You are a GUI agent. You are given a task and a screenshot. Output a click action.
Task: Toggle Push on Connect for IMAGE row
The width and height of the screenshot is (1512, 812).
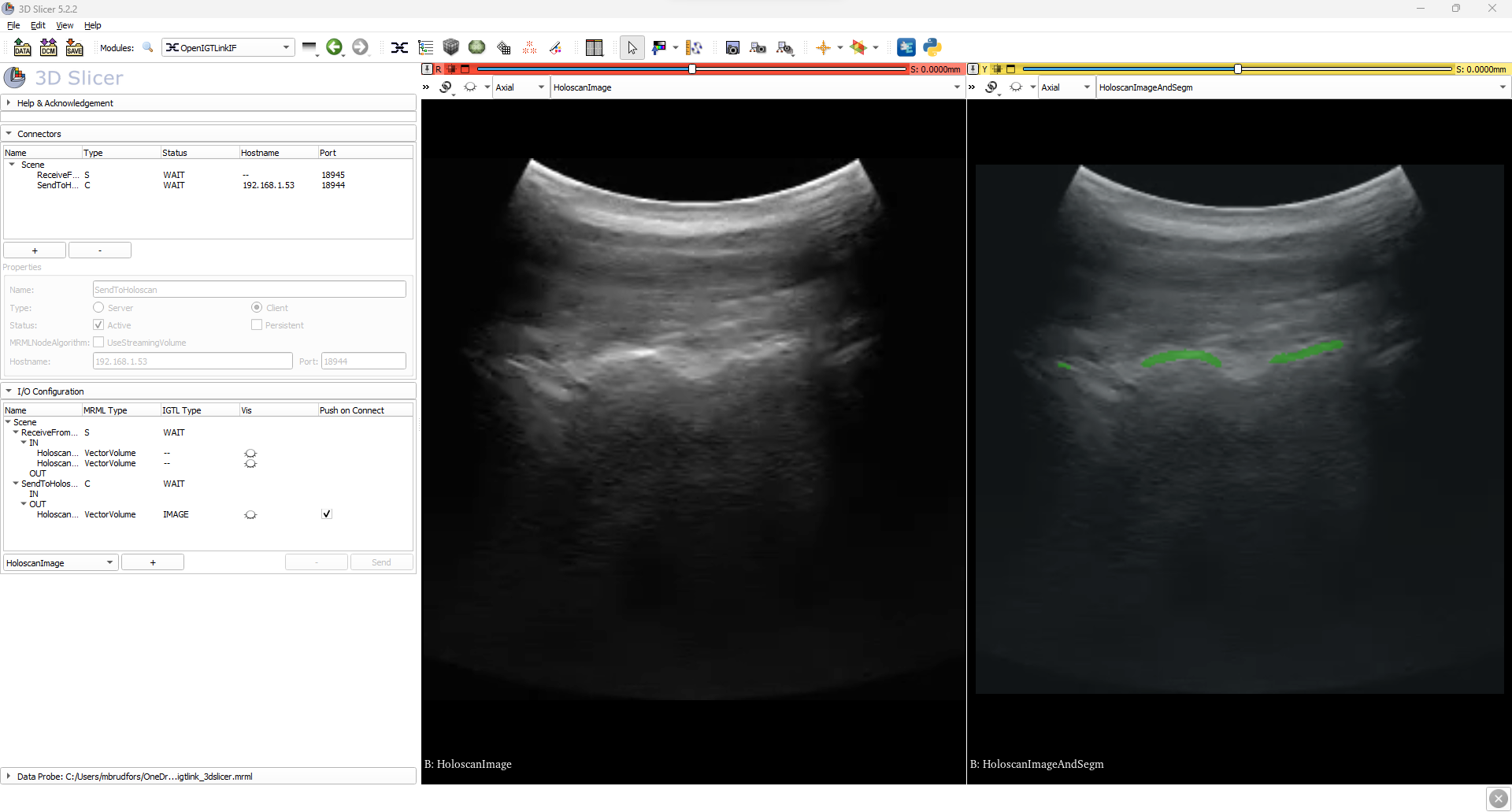327,514
